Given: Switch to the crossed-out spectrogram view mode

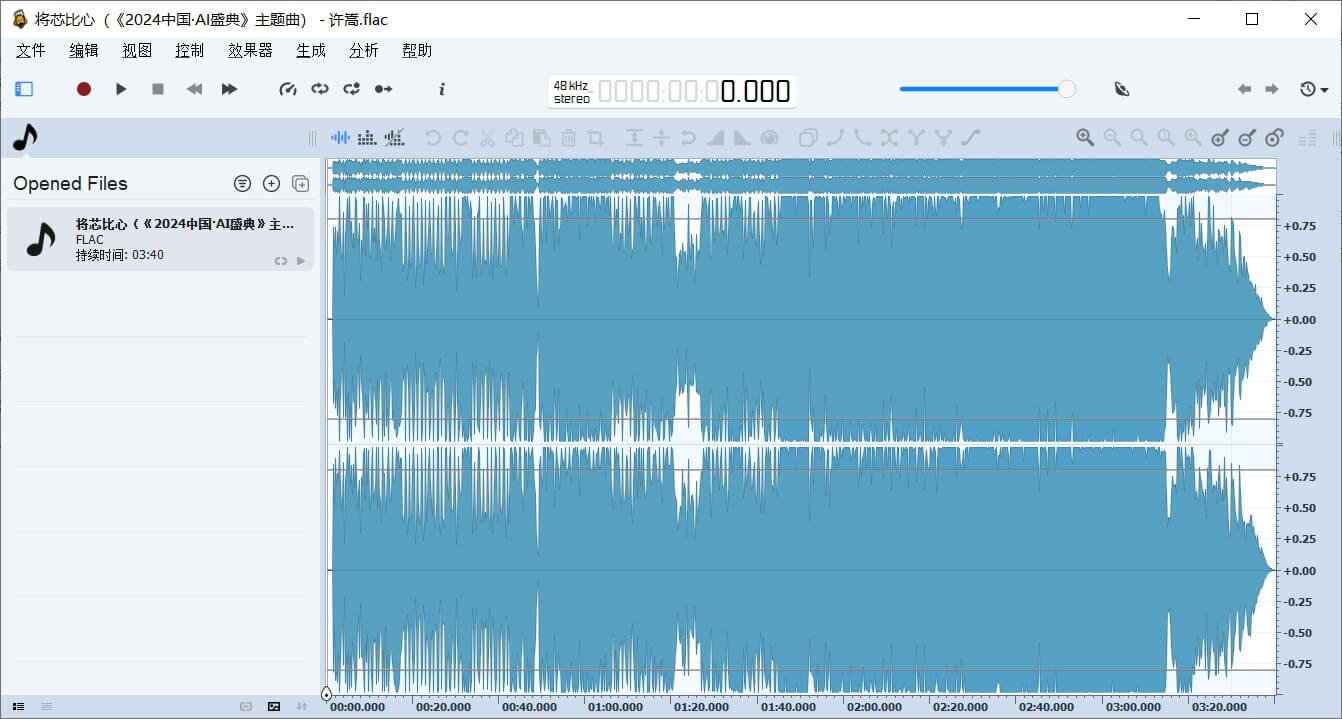Looking at the screenshot, I should [395, 137].
